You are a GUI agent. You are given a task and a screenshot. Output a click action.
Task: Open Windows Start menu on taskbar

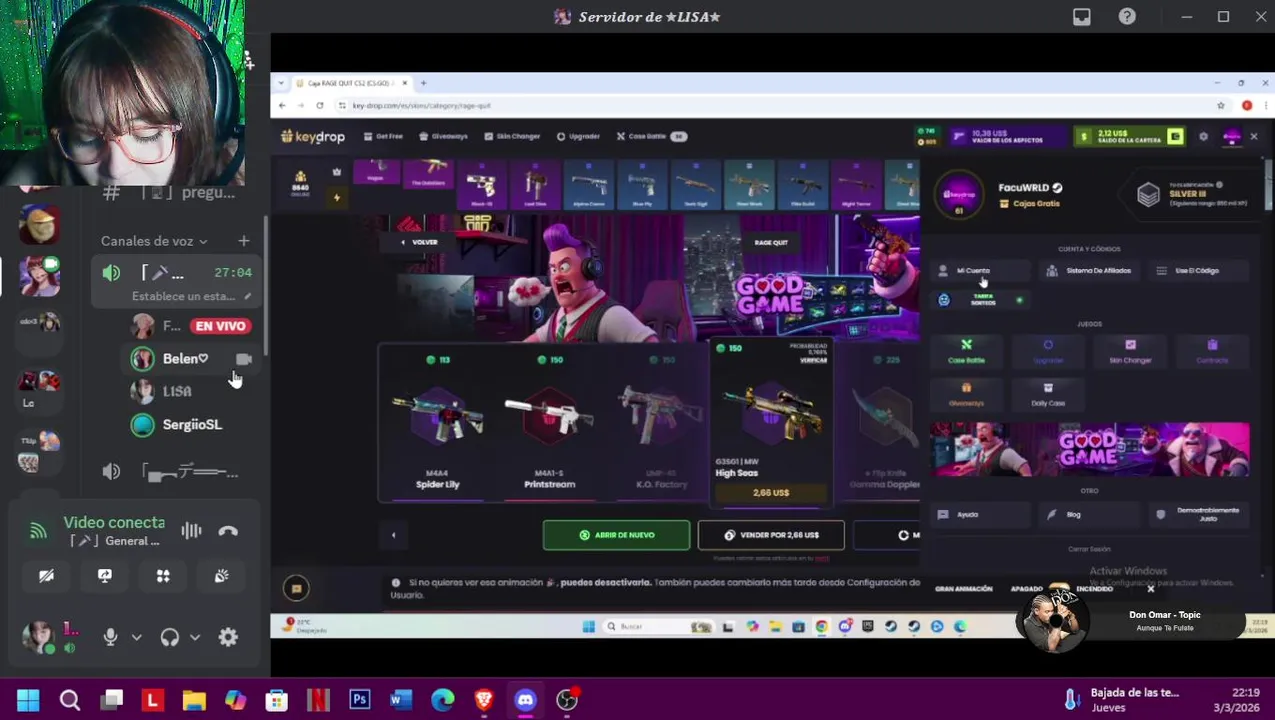click(28, 700)
